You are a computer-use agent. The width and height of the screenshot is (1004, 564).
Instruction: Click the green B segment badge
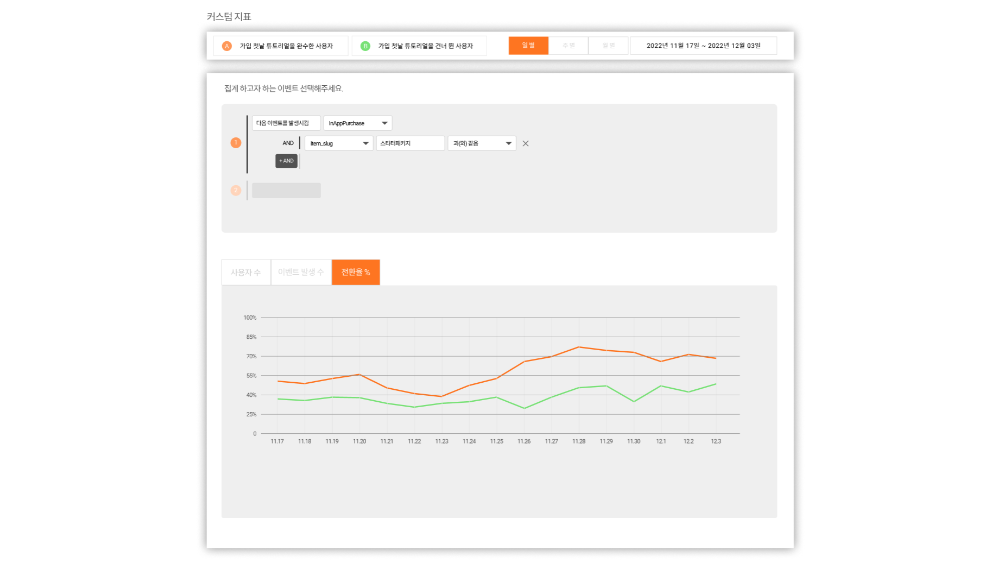(x=365, y=46)
